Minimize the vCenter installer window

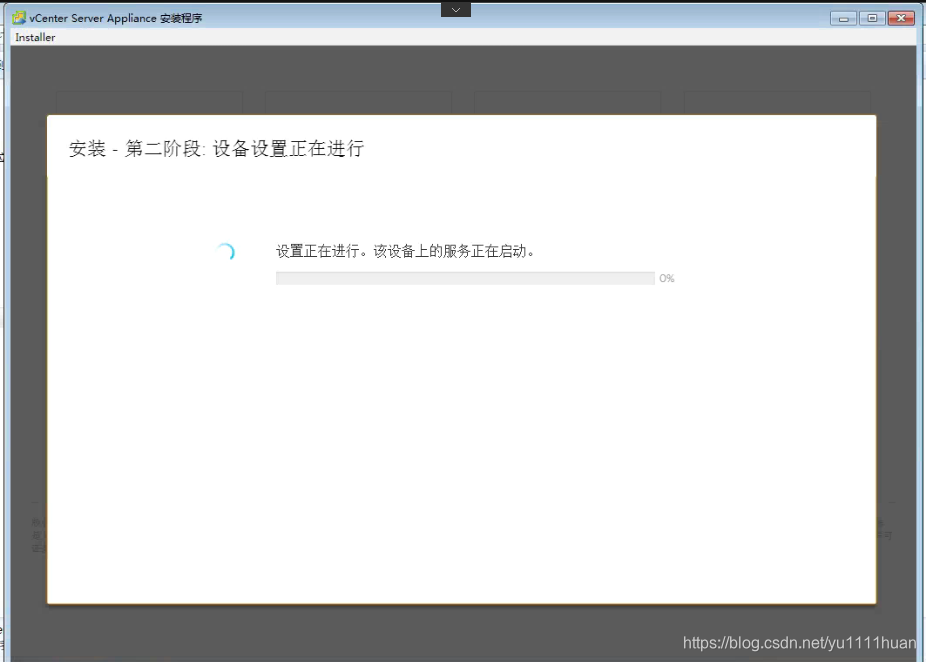[843, 18]
